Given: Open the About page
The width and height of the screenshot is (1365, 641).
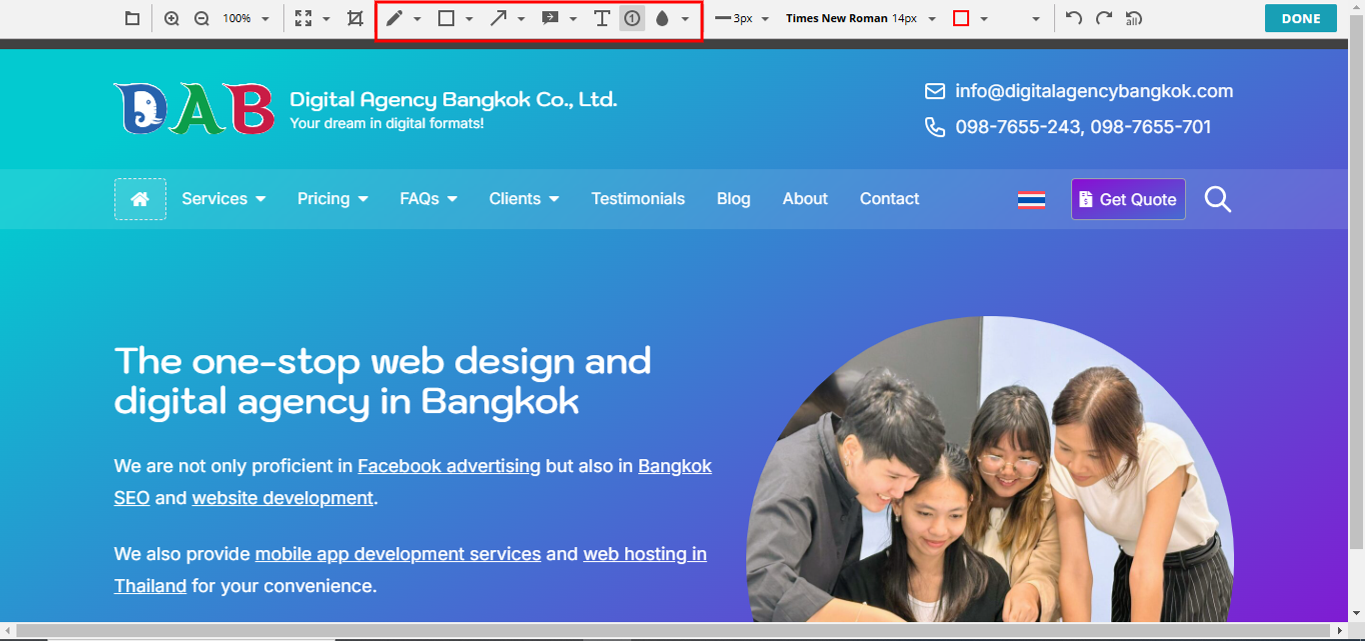Looking at the screenshot, I should pyautogui.click(x=805, y=199).
